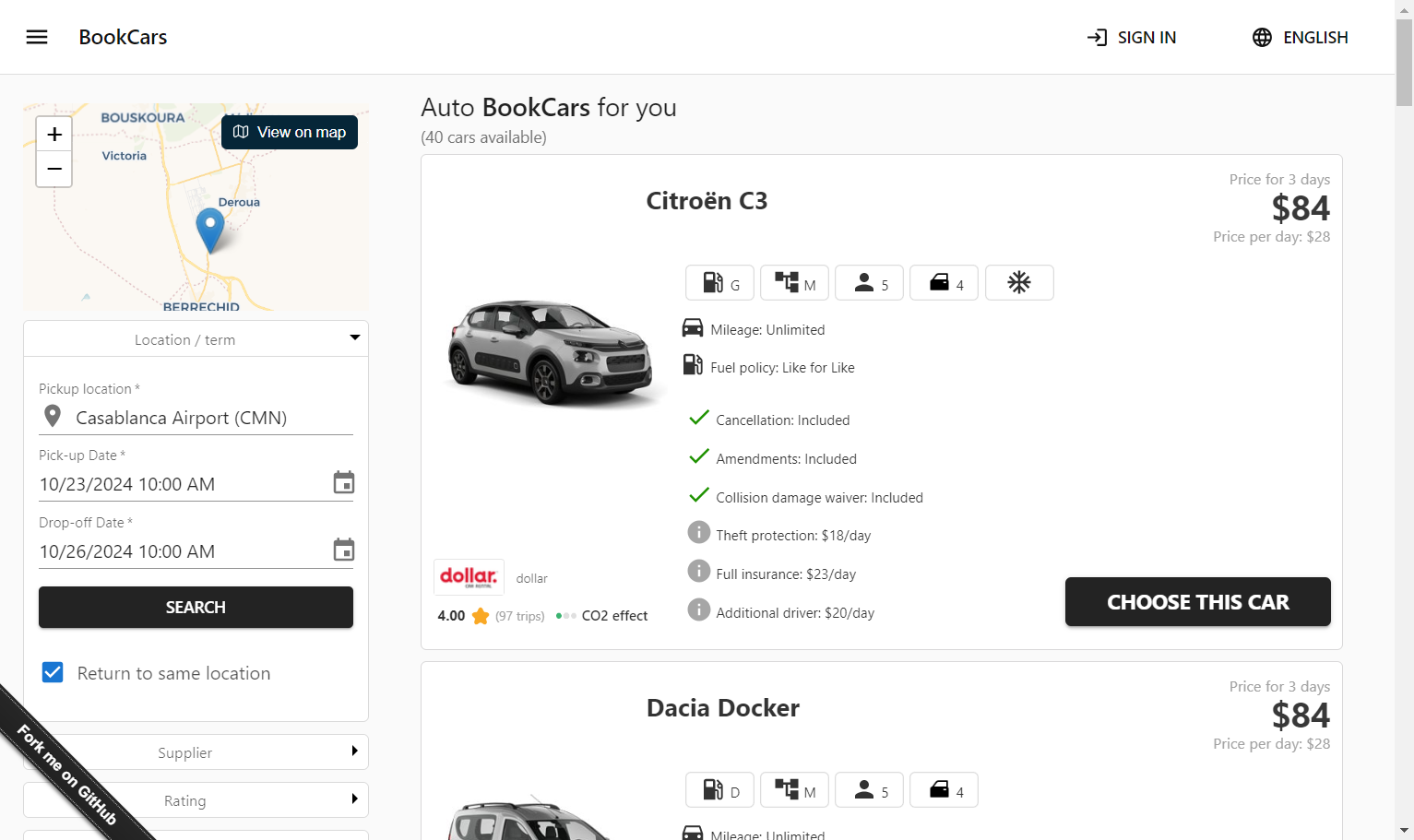Screen dimensions: 1414x840
Task: Zoom in on the map
Action: point(54,134)
